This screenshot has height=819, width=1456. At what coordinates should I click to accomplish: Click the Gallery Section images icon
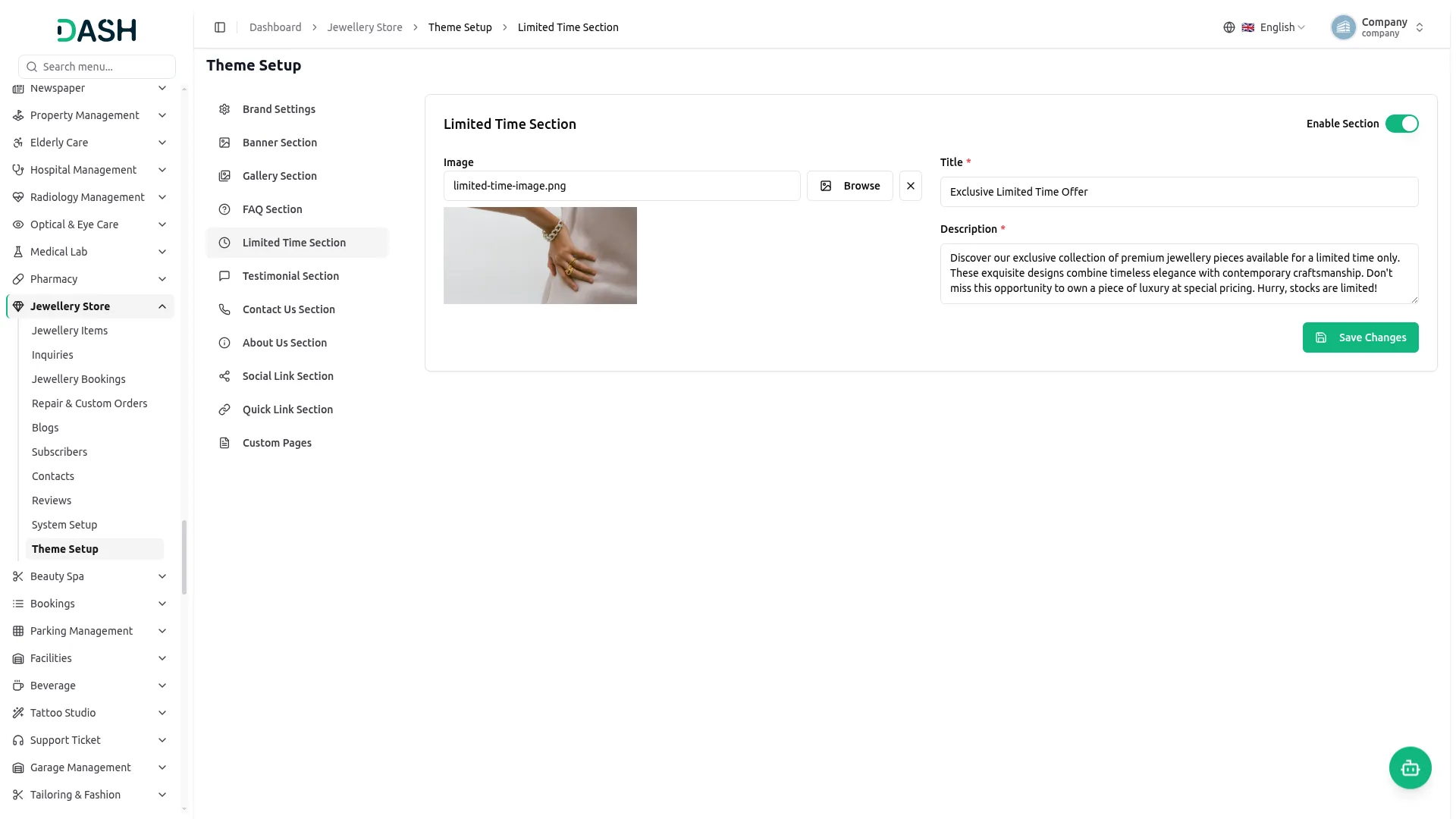[x=224, y=176]
